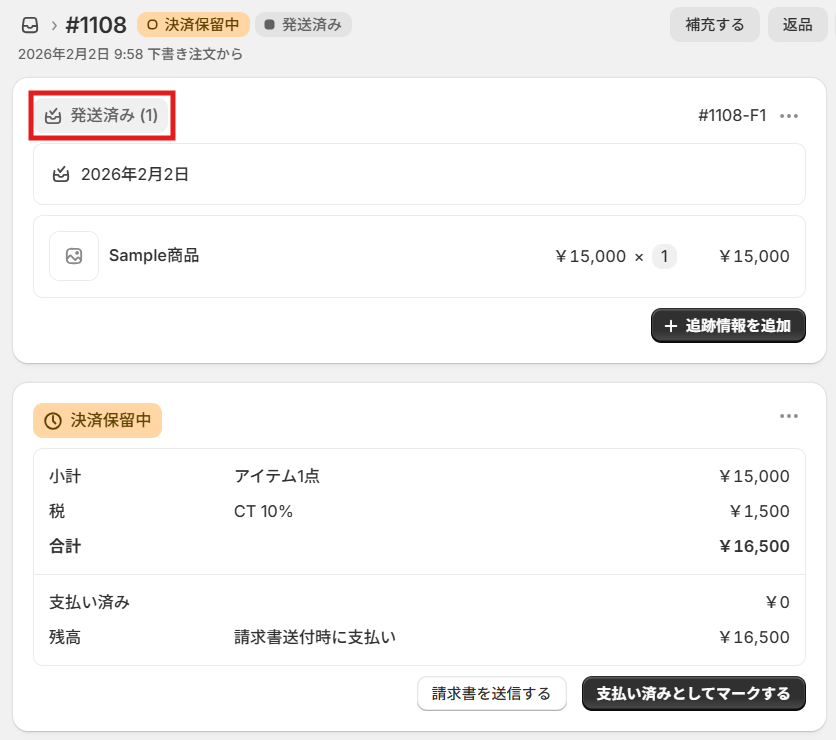This screenshot has height=740, width=836.
Task: Open the payment card three-dot menu
Action: [789, 416]
